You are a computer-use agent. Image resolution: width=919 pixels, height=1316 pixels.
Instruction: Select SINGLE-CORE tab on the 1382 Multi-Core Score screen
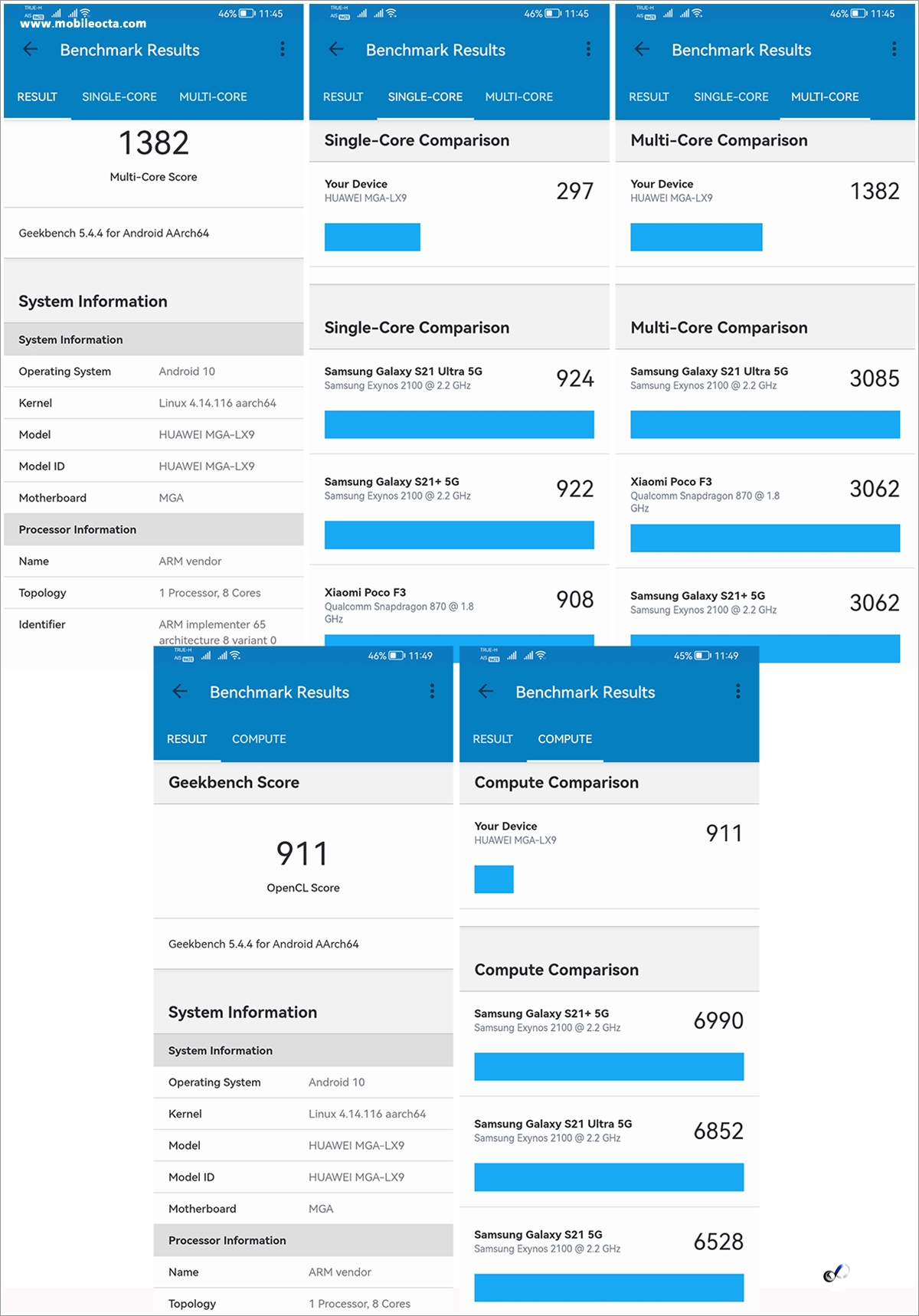click(119, 97)
